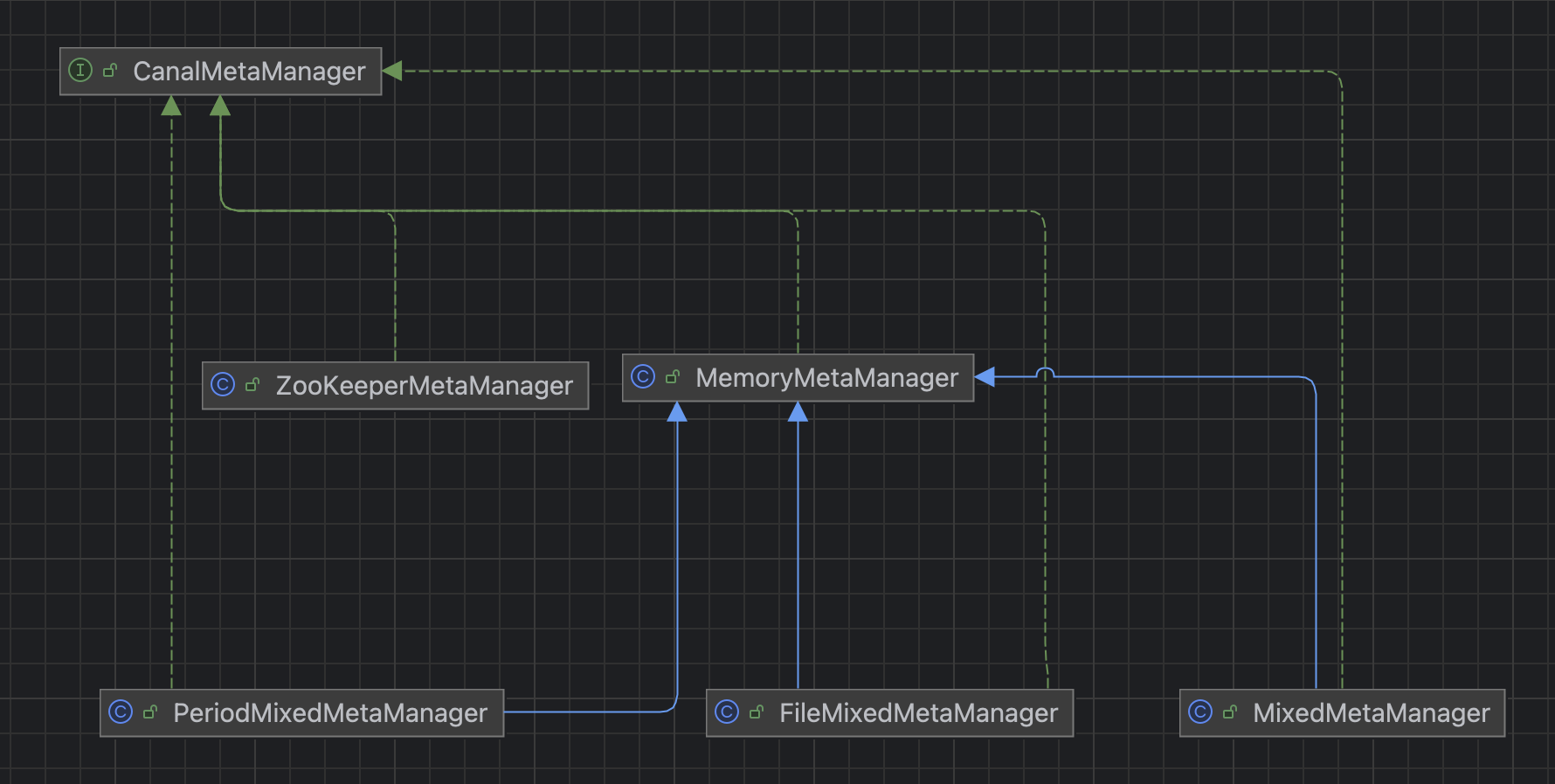Click the lock icon beside FileMixedMetaManager
Image resolution: width=1555 pixels, height=784 pixels.
[757, 712]
